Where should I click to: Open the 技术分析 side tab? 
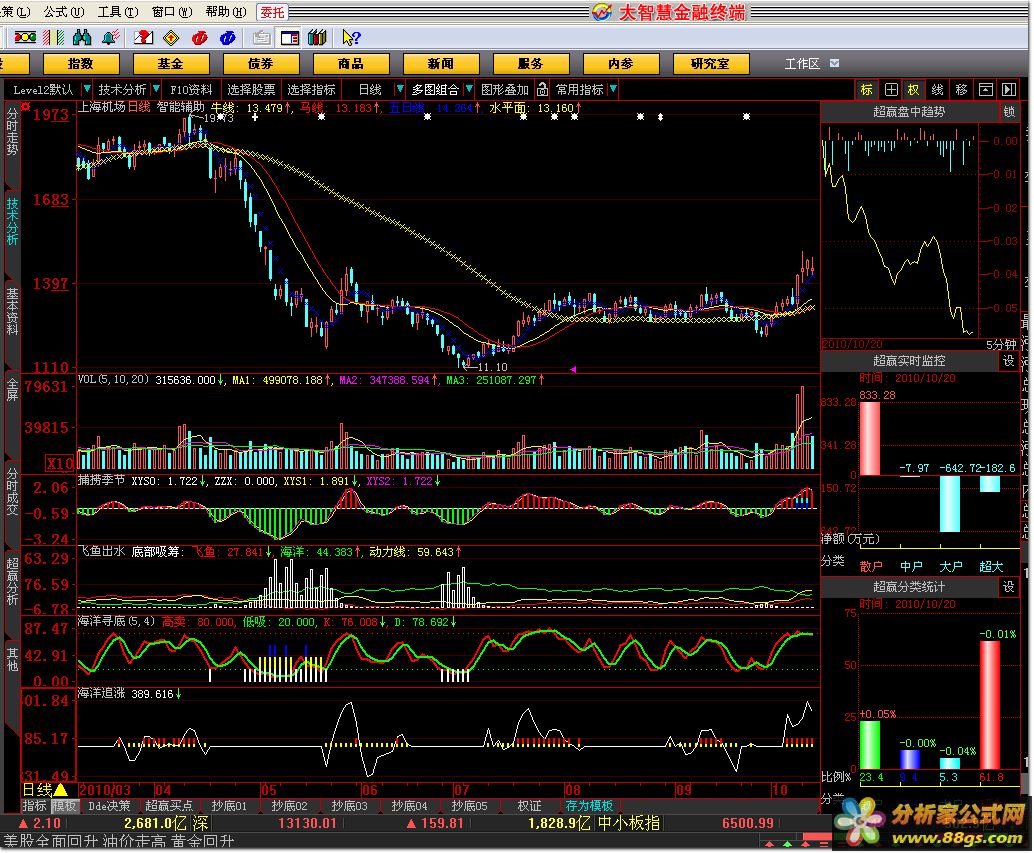[x=13, y=221]
